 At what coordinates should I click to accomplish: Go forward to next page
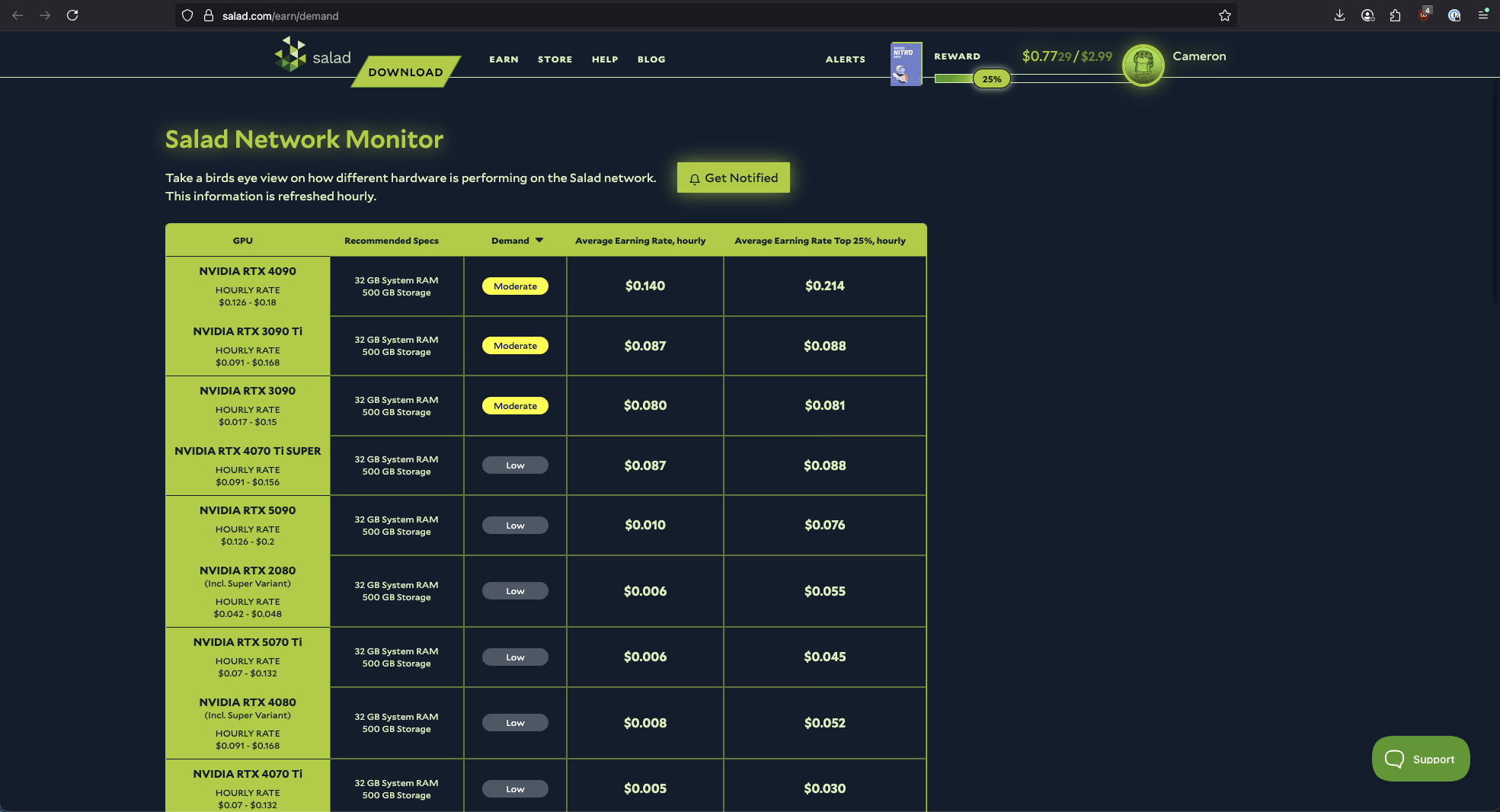pos(45,15)
